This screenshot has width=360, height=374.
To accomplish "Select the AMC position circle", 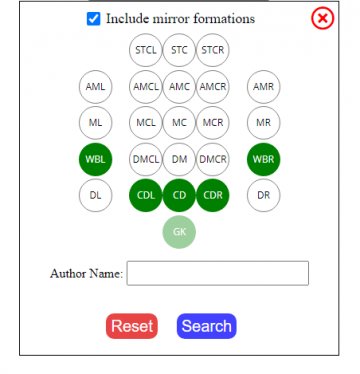I will pyautogui.click(x=179, y=87).
